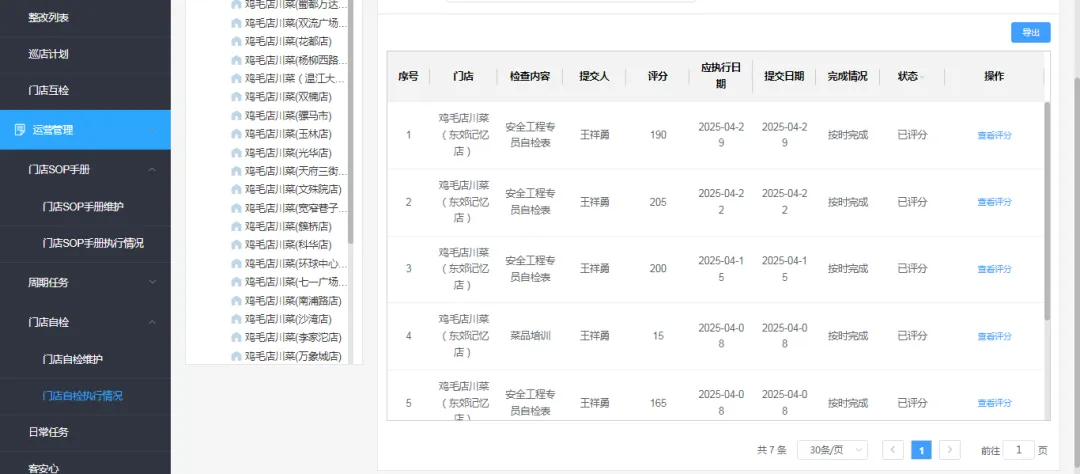Click store icon beside 鸡毛店川菜(科华店)

236,245
